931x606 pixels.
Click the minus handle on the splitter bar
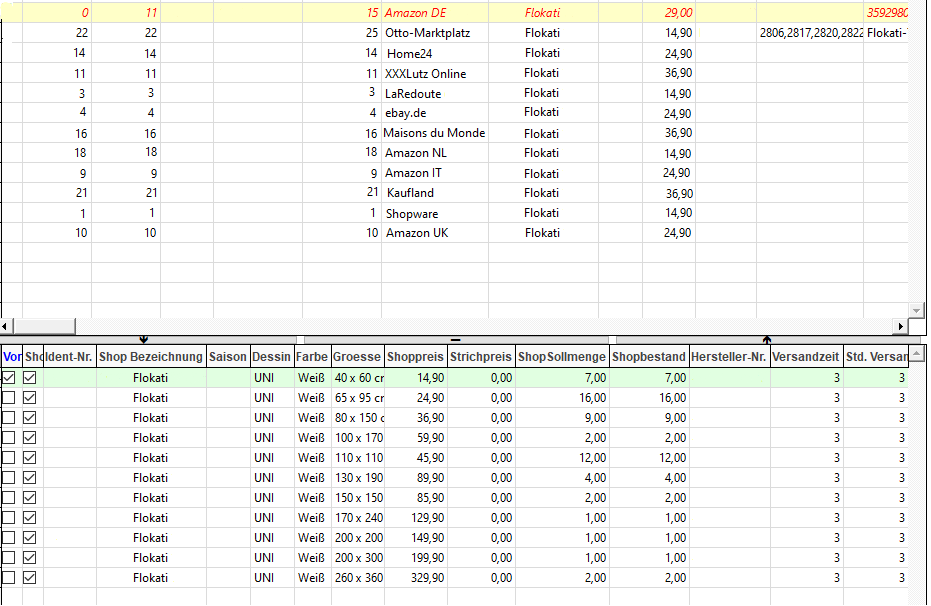click(456, 340)
